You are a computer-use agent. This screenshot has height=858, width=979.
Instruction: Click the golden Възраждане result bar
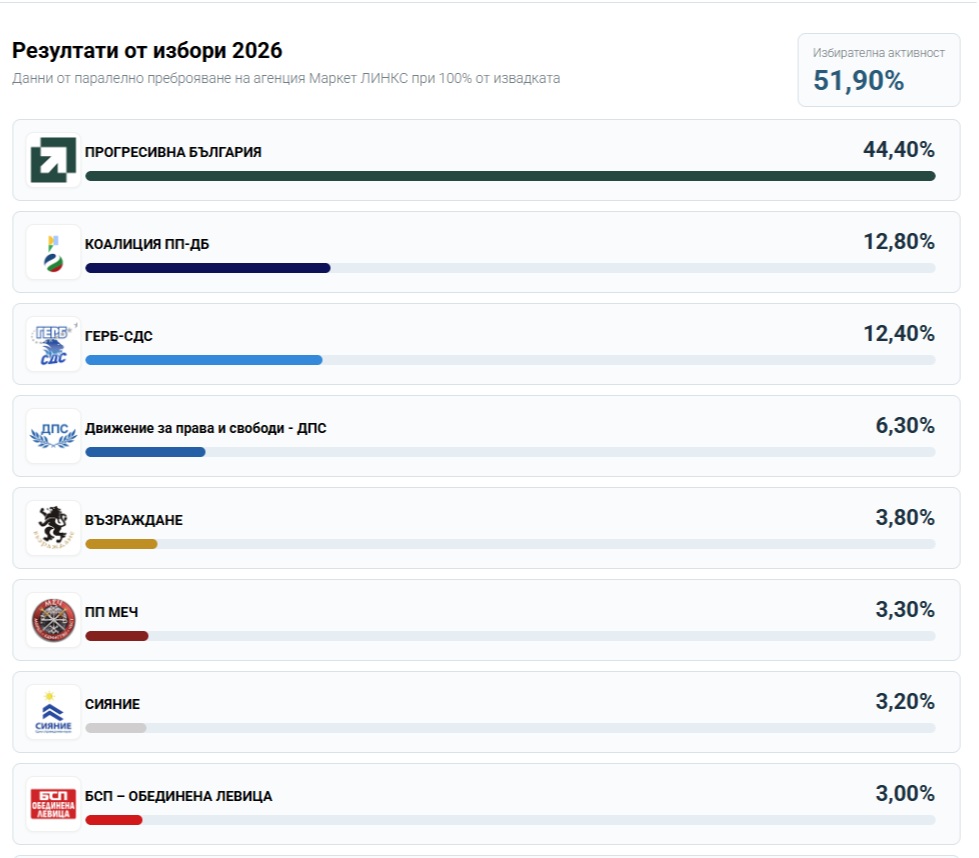pyautogui.click(x=121, y=544)
